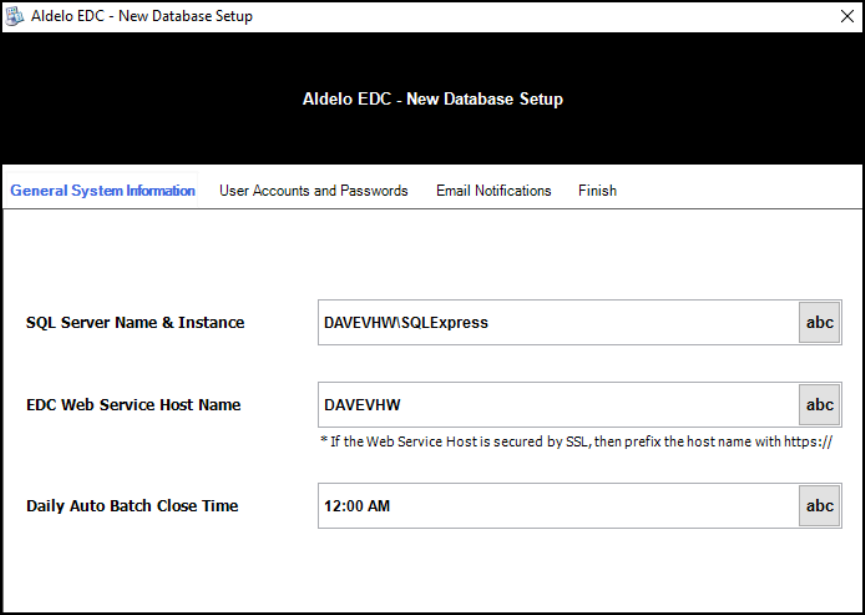865x615 pixels.
Task: Click the EDC Web Service Host Name label
Action: click(134, 405)
